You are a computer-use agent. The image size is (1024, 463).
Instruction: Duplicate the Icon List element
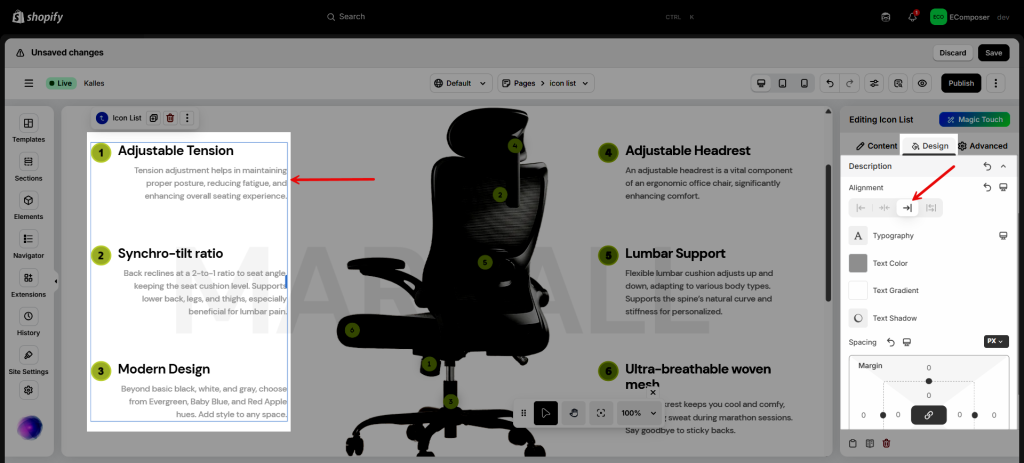(x=154, y=118)
